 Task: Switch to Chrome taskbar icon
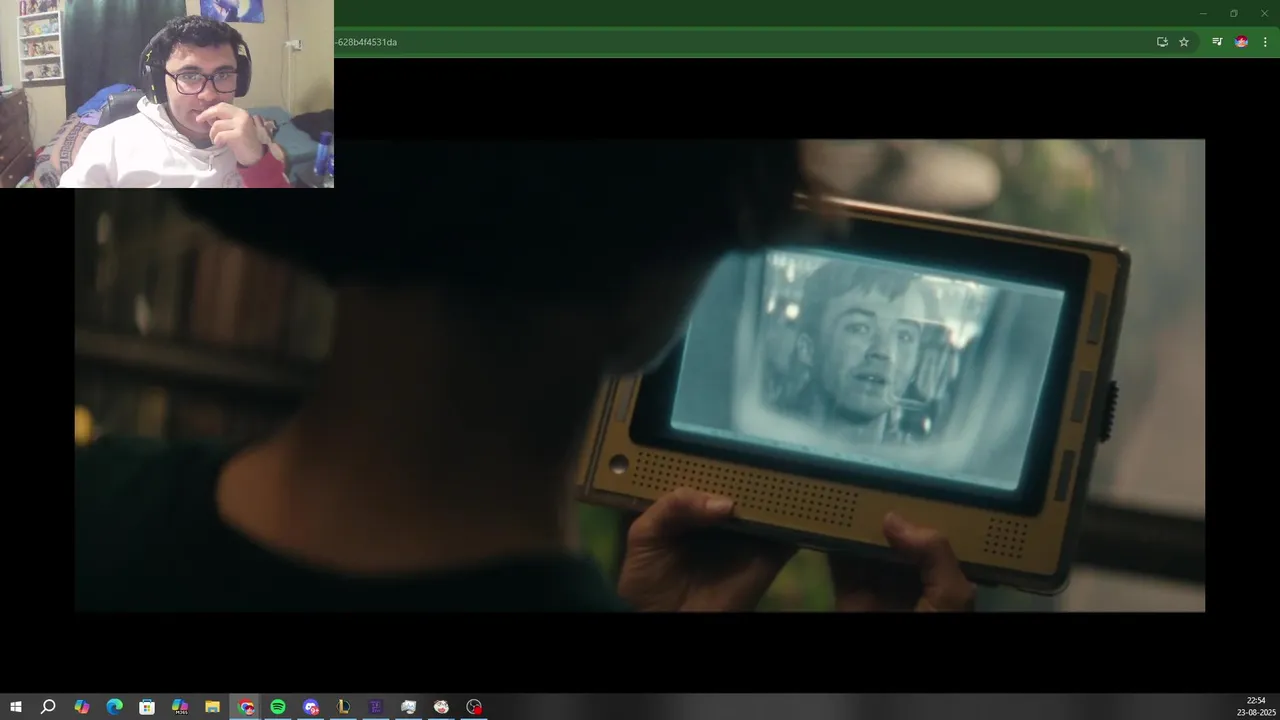pyautogui.click(x=246, y=707)
